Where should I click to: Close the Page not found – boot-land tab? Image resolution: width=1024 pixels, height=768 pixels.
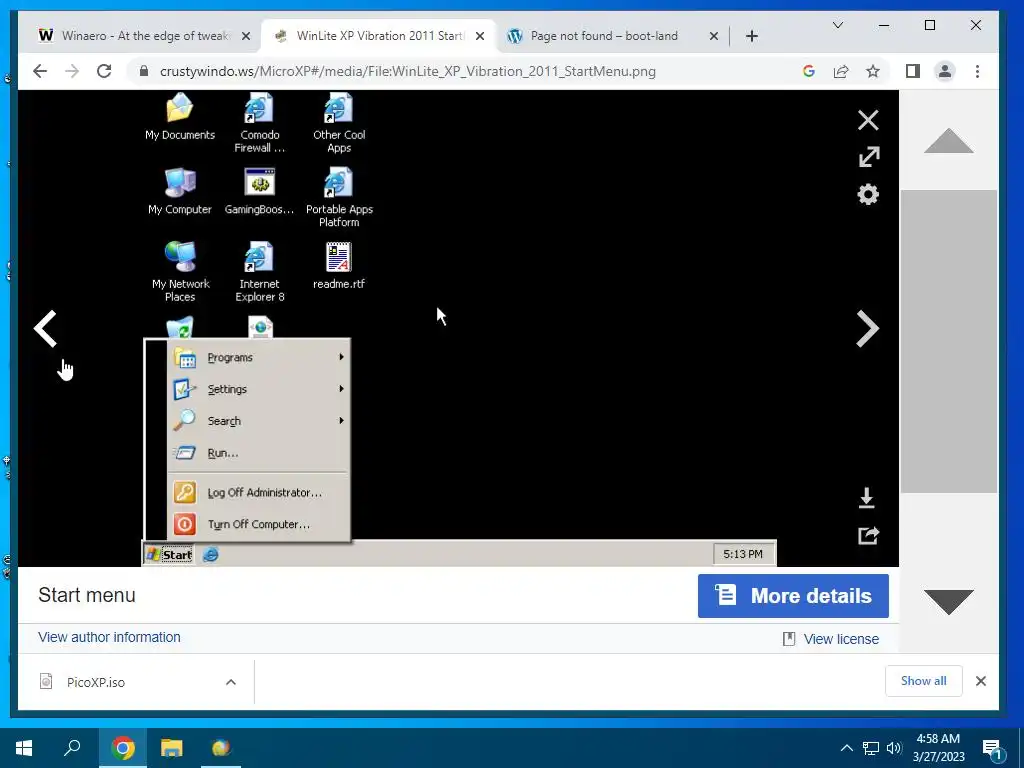tap(714, 36)
